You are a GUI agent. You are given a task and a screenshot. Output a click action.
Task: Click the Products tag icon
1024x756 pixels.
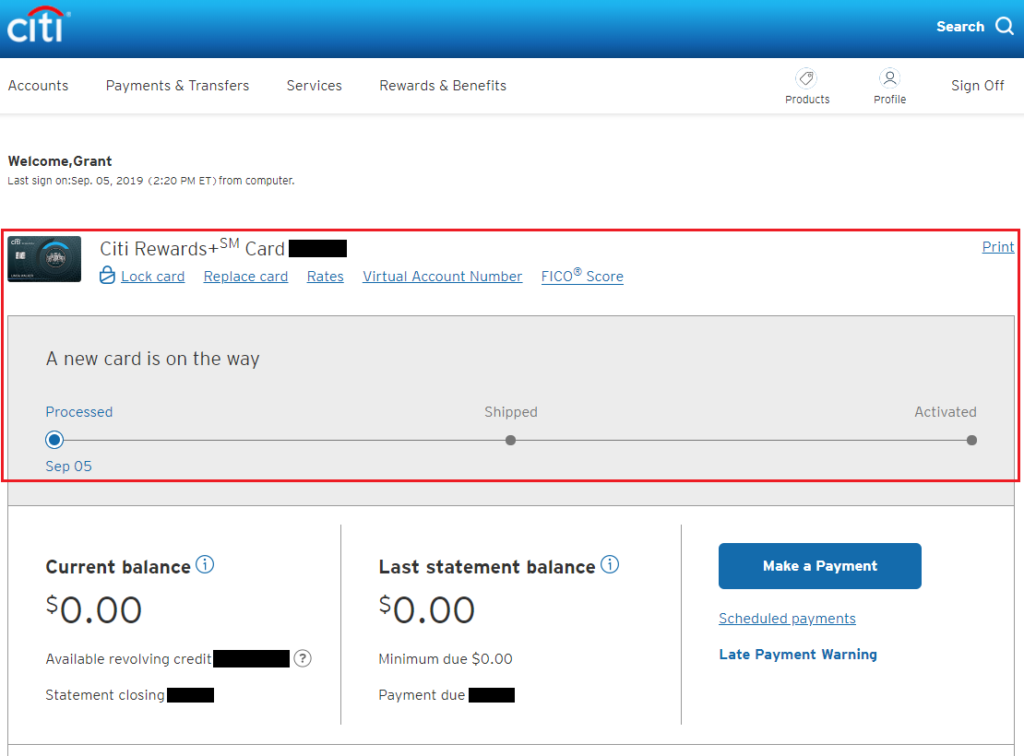(807, 79)
